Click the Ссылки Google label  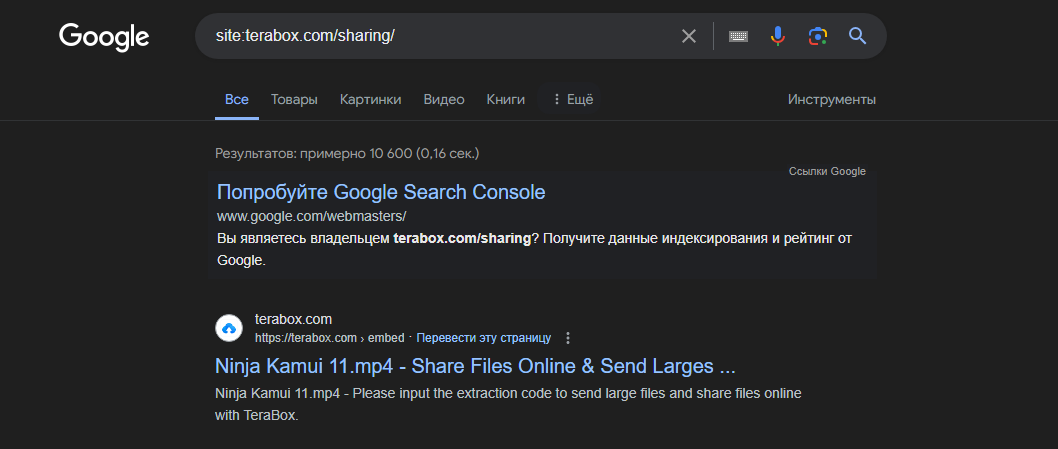pos(827,171)
